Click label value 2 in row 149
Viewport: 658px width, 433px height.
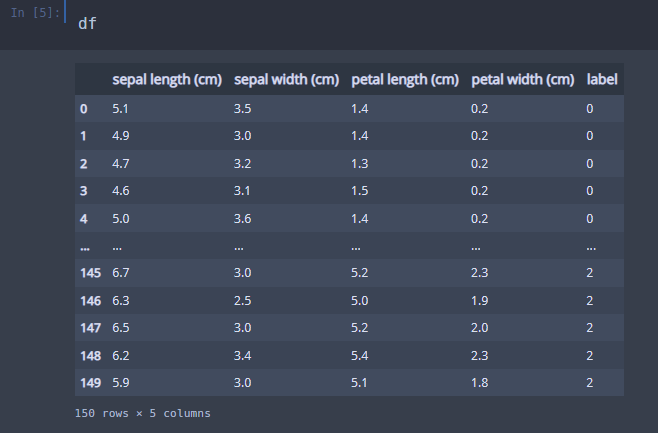coord(590,383)
